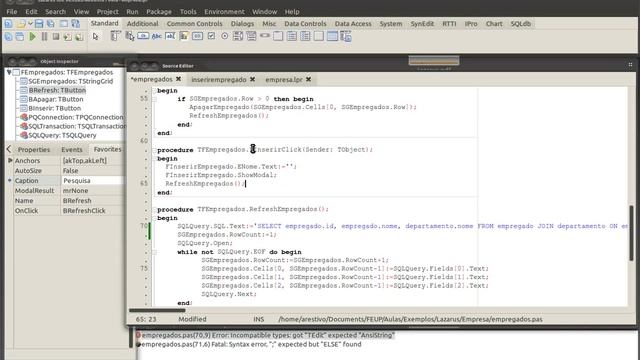Select the TScrollBar component icon

point(265,36)
